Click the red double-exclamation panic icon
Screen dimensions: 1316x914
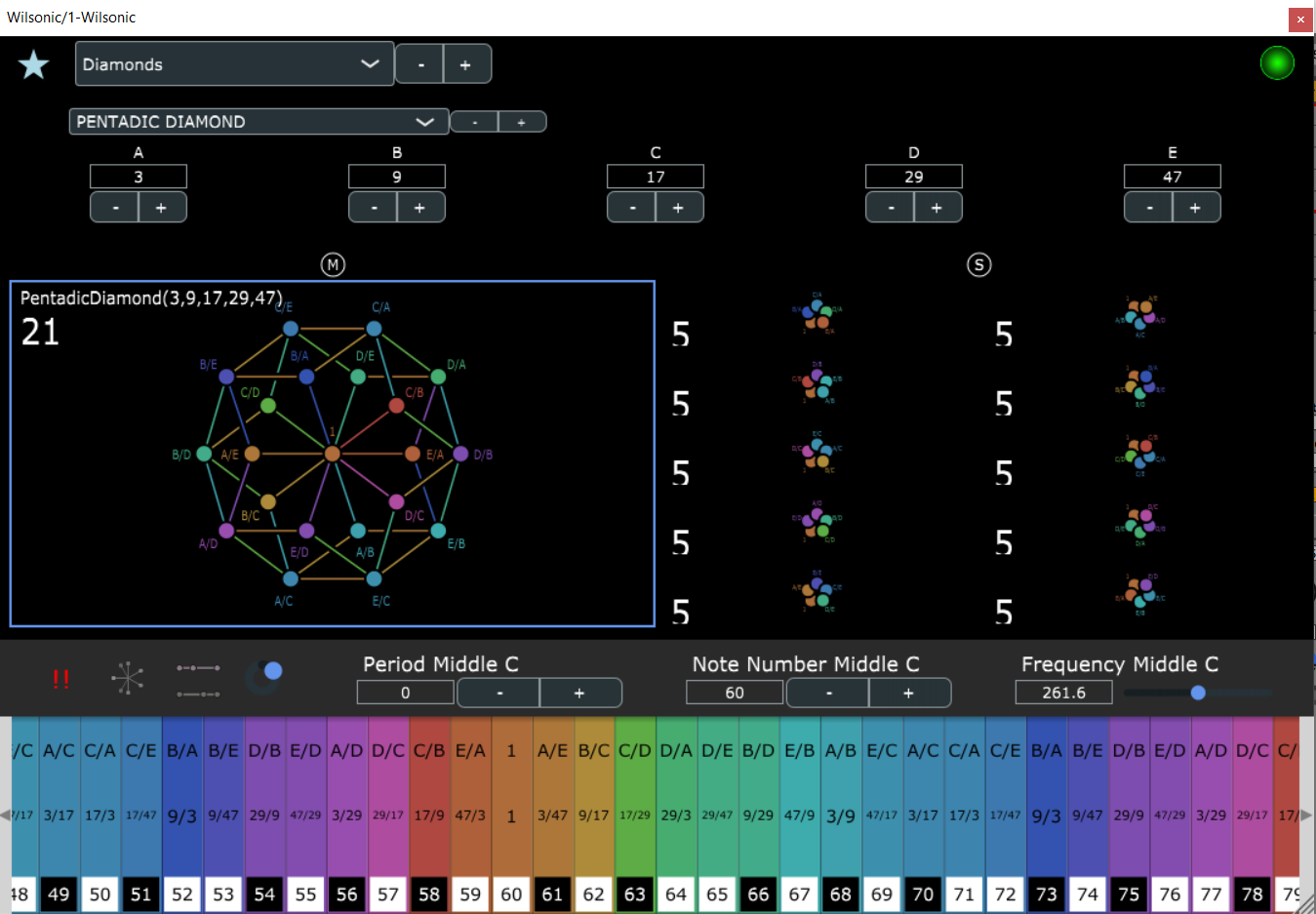[60, 679]
